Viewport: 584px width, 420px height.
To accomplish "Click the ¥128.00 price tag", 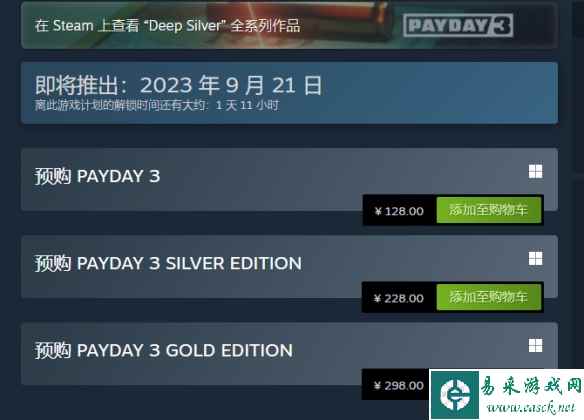I will click(399, 211).
